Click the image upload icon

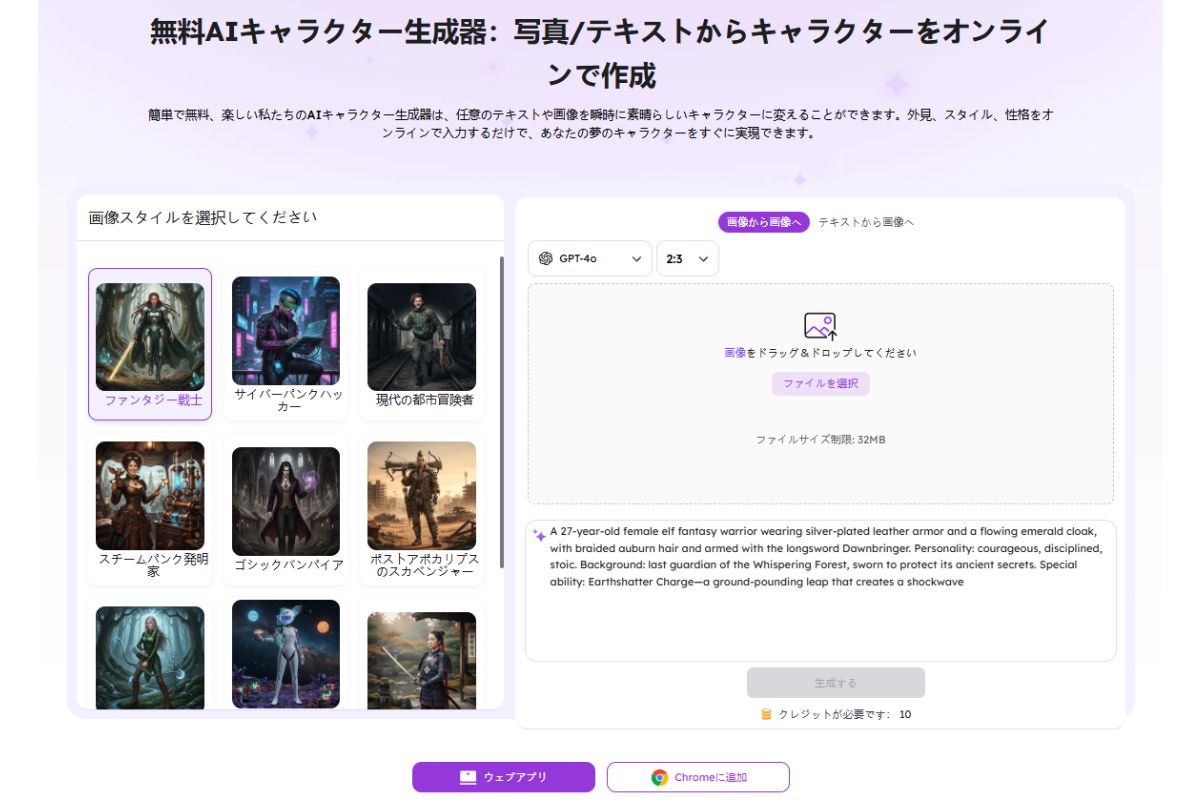tap(820, 326)
